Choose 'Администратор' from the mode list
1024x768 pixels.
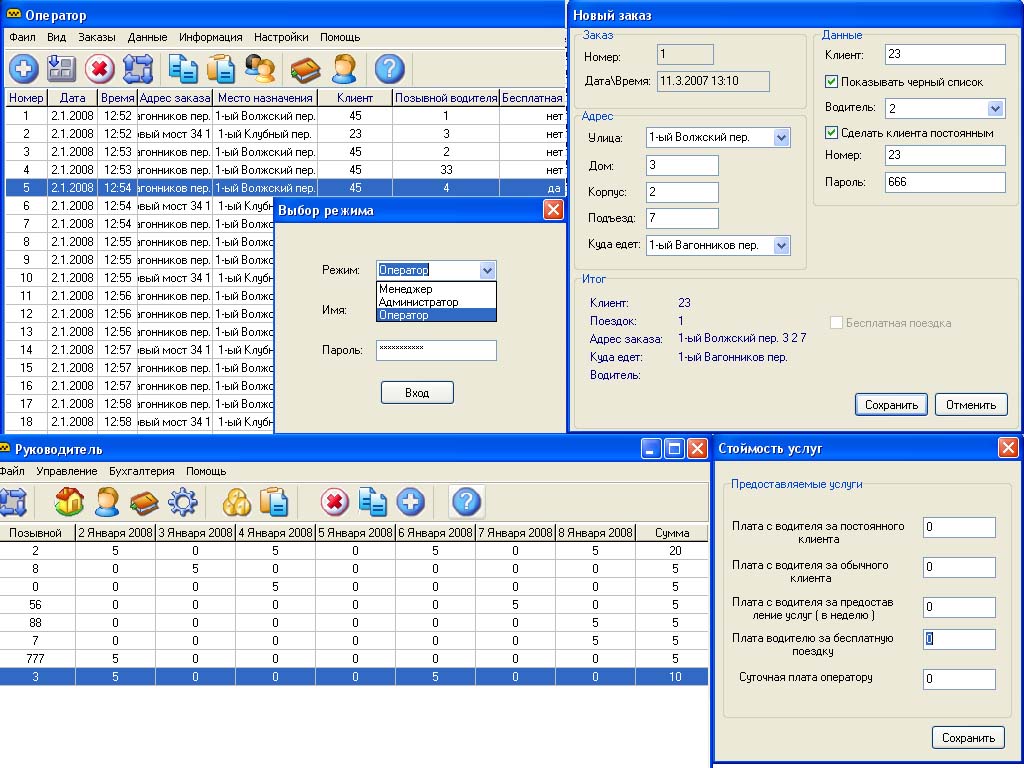click(419, 302)
